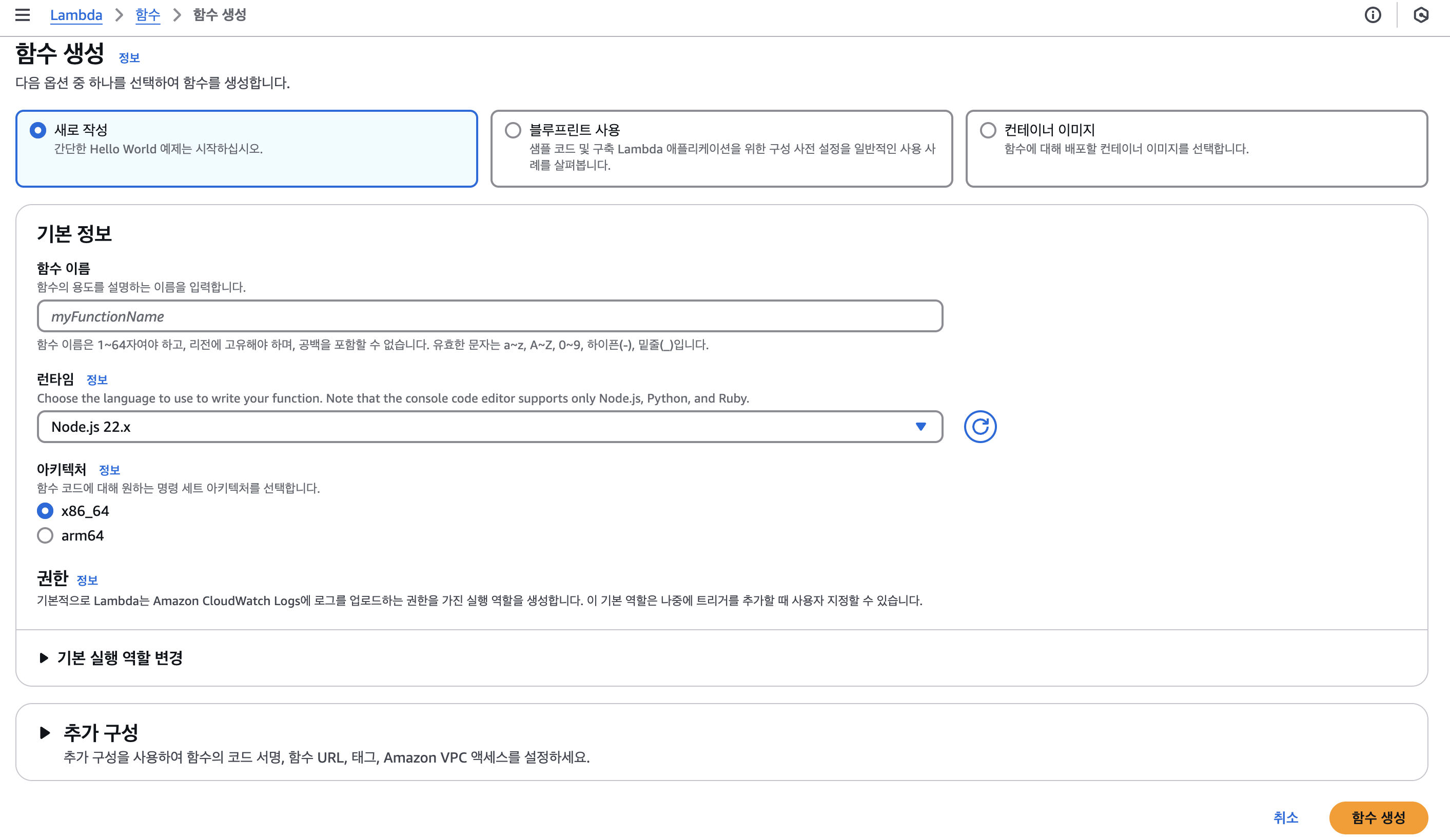Open the hamburger navigation menu

coord(23,15)
